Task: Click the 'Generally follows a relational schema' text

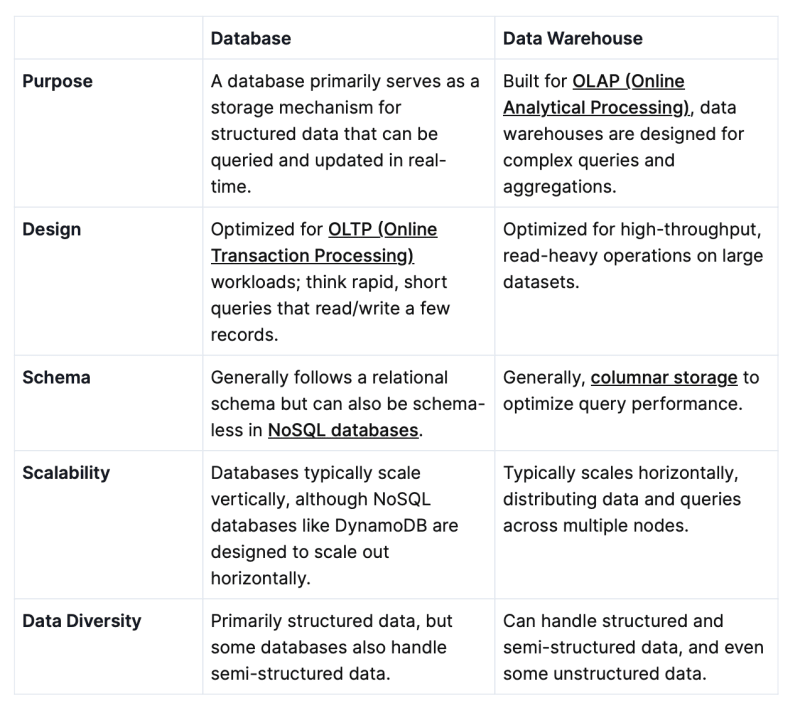Action: (x=329, y=391)
